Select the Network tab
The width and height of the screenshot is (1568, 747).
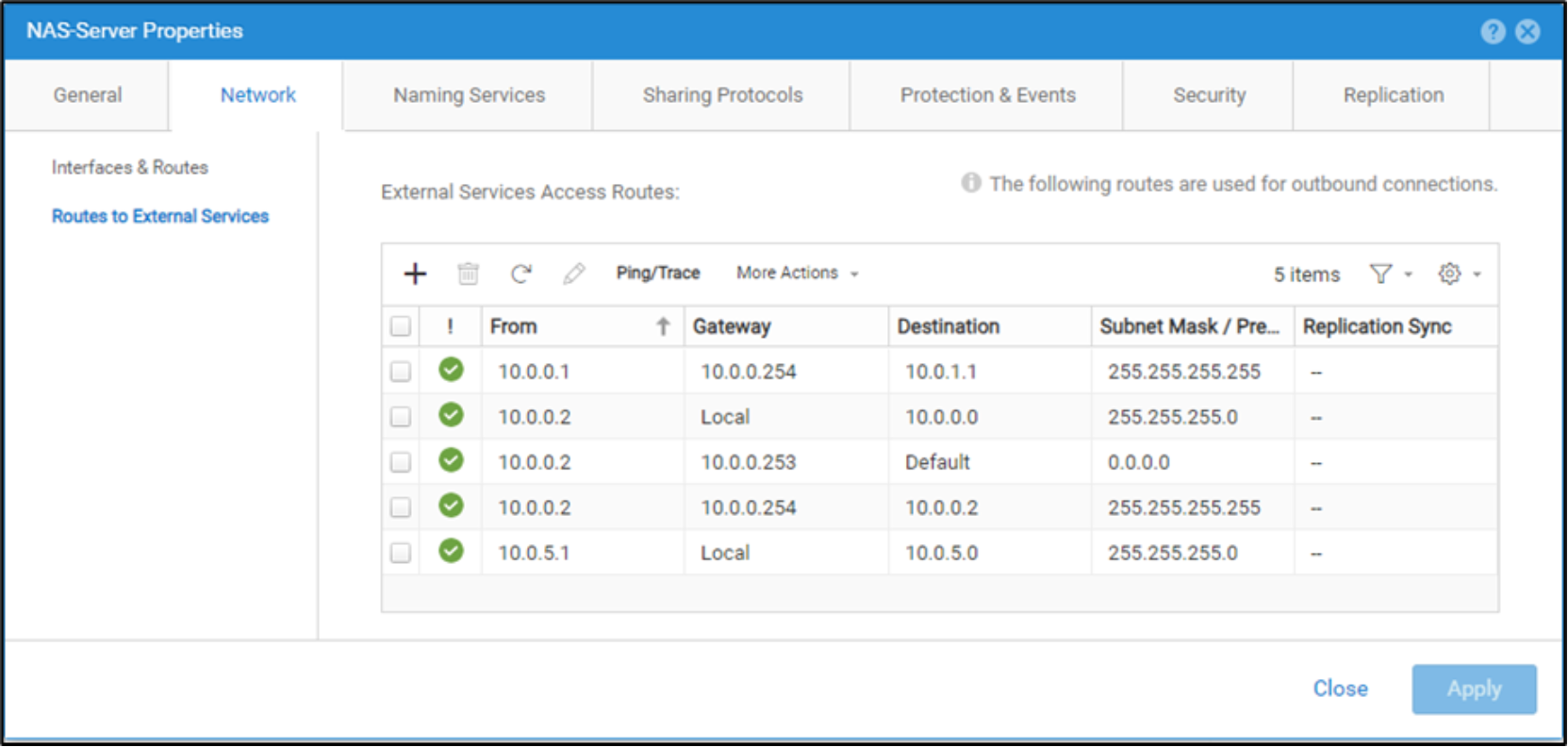(x=257, y=95)
